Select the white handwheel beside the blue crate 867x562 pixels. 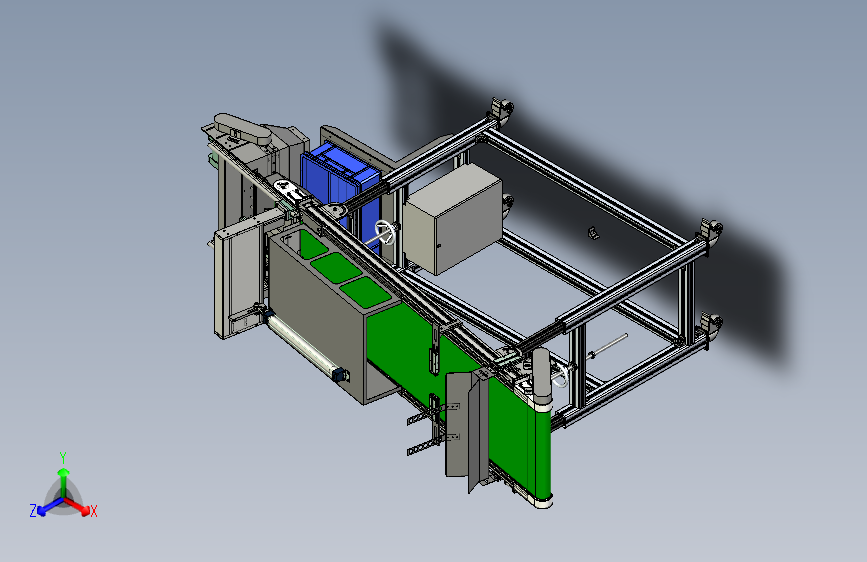coord(386,233)
